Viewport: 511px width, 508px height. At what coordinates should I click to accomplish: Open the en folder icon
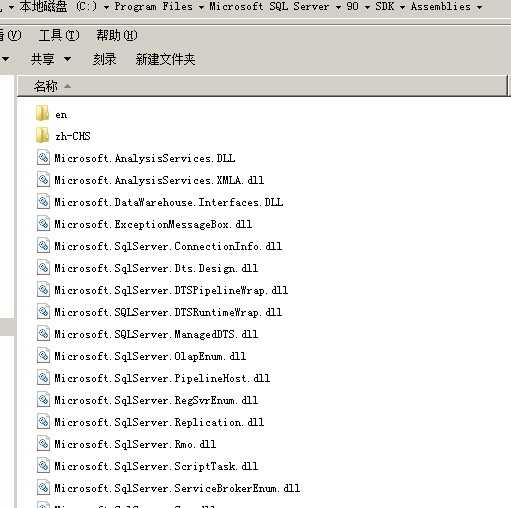click(42, 114)
